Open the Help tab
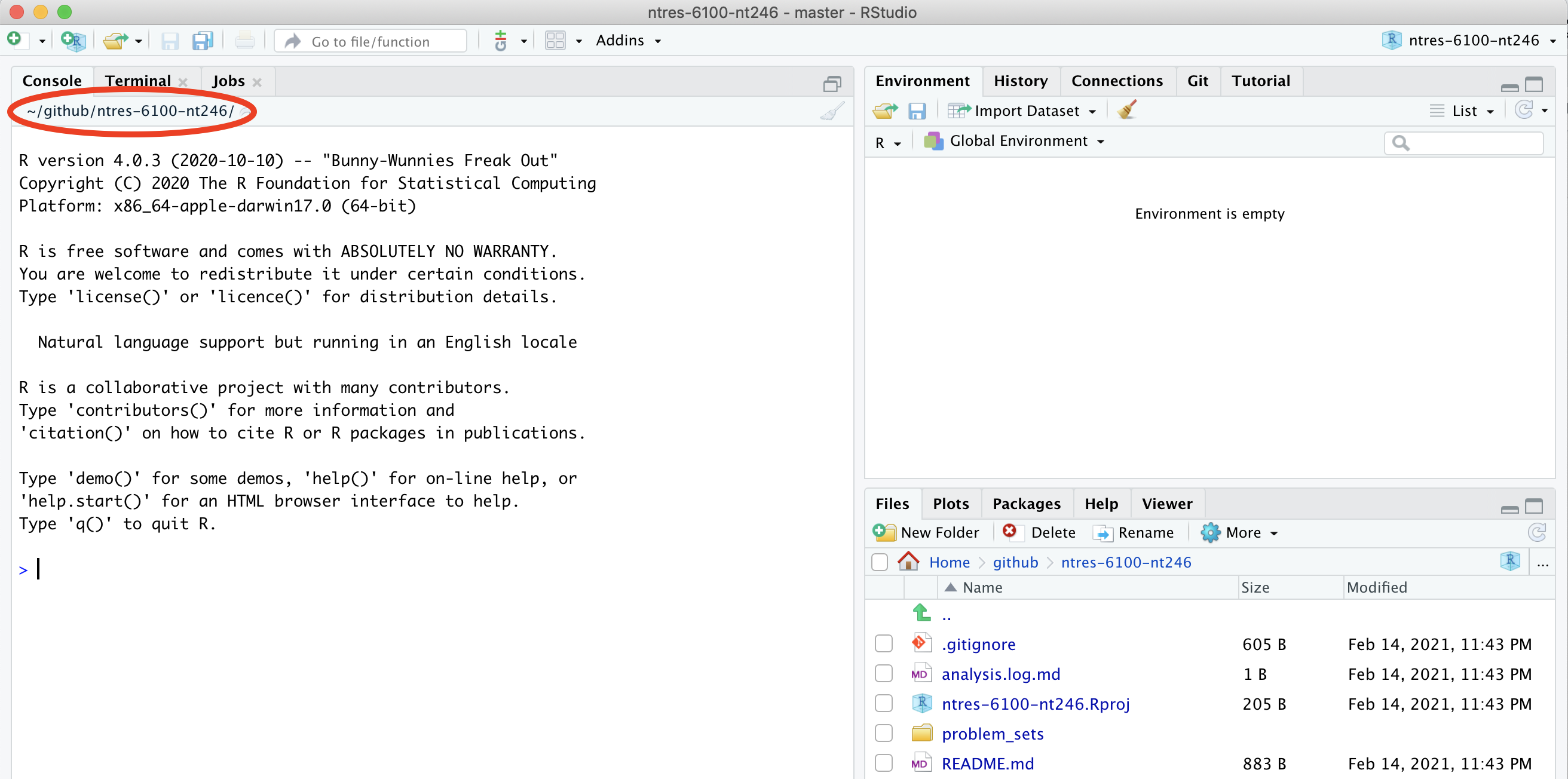 point(1101,504)
